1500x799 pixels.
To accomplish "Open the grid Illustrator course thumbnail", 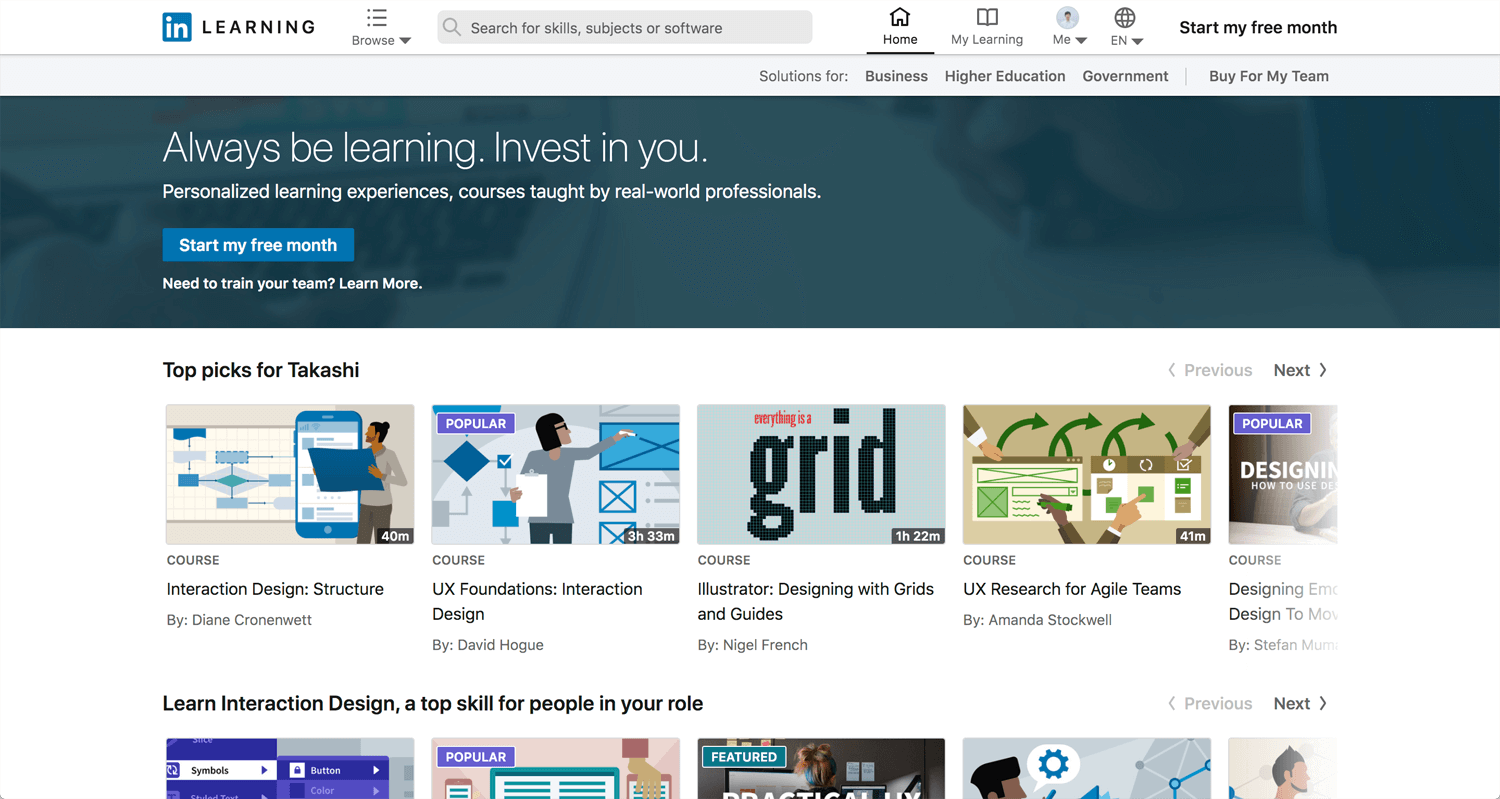I will [821, 474].
